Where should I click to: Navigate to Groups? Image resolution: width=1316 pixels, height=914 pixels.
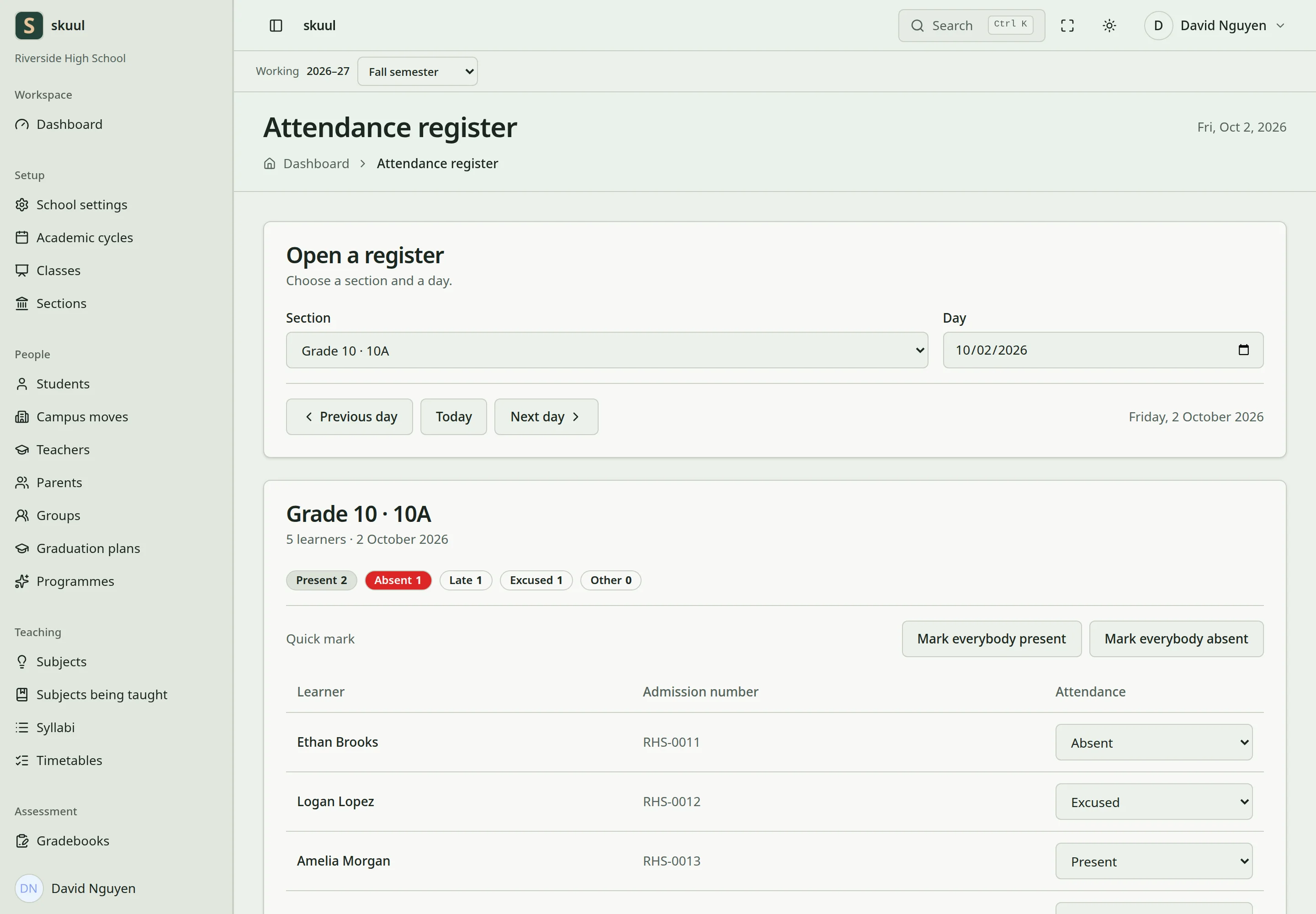click(116, 515)
